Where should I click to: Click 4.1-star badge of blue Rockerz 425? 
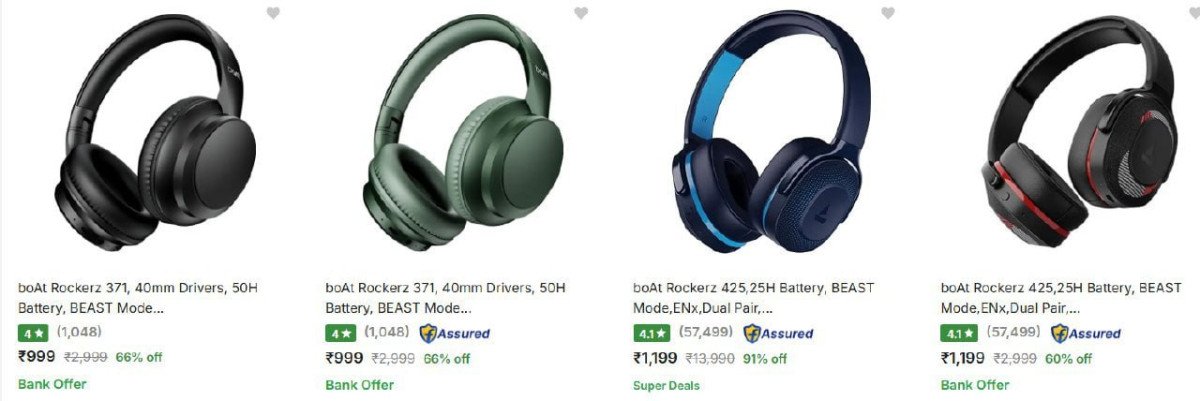tap(651, 333)
